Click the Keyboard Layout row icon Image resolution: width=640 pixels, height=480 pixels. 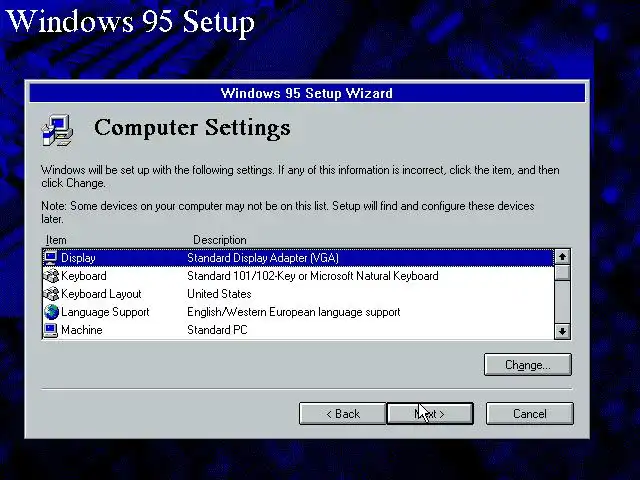[51, 294]
